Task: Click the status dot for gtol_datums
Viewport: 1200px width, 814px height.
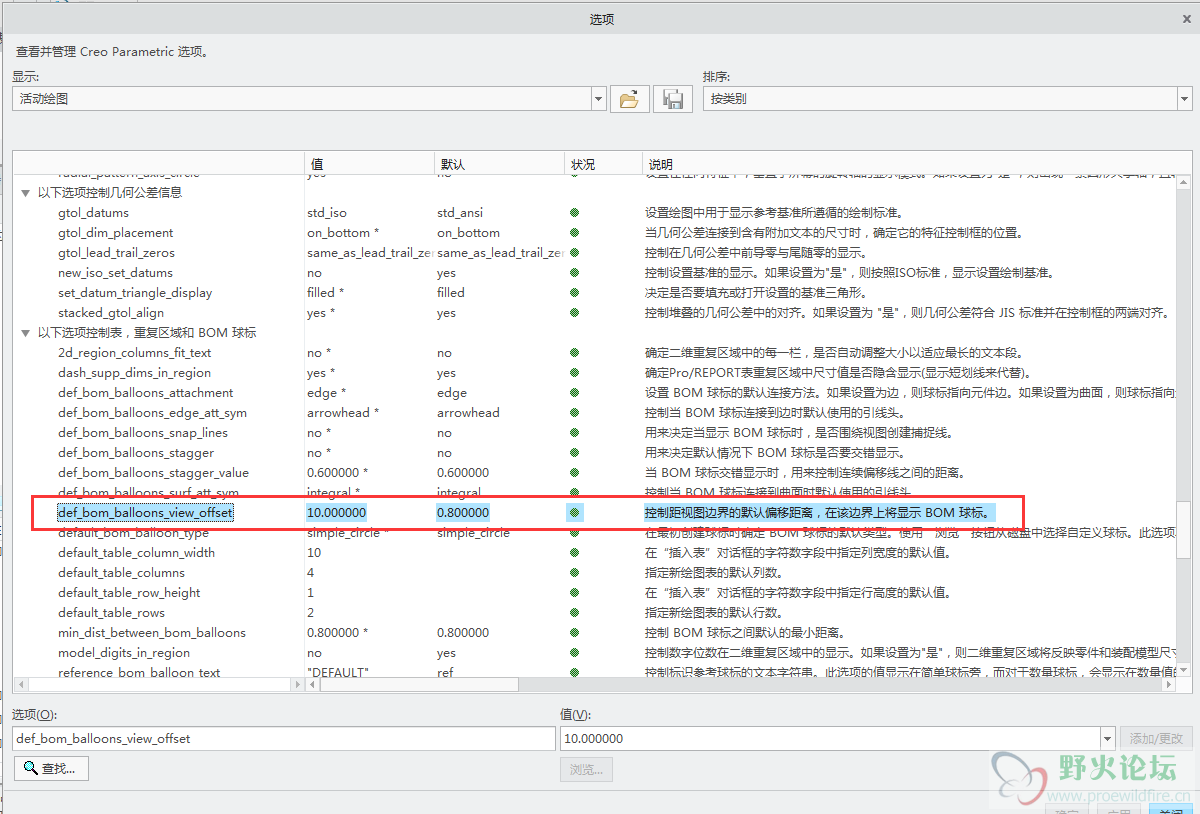Action: click(x=574, y=213)
